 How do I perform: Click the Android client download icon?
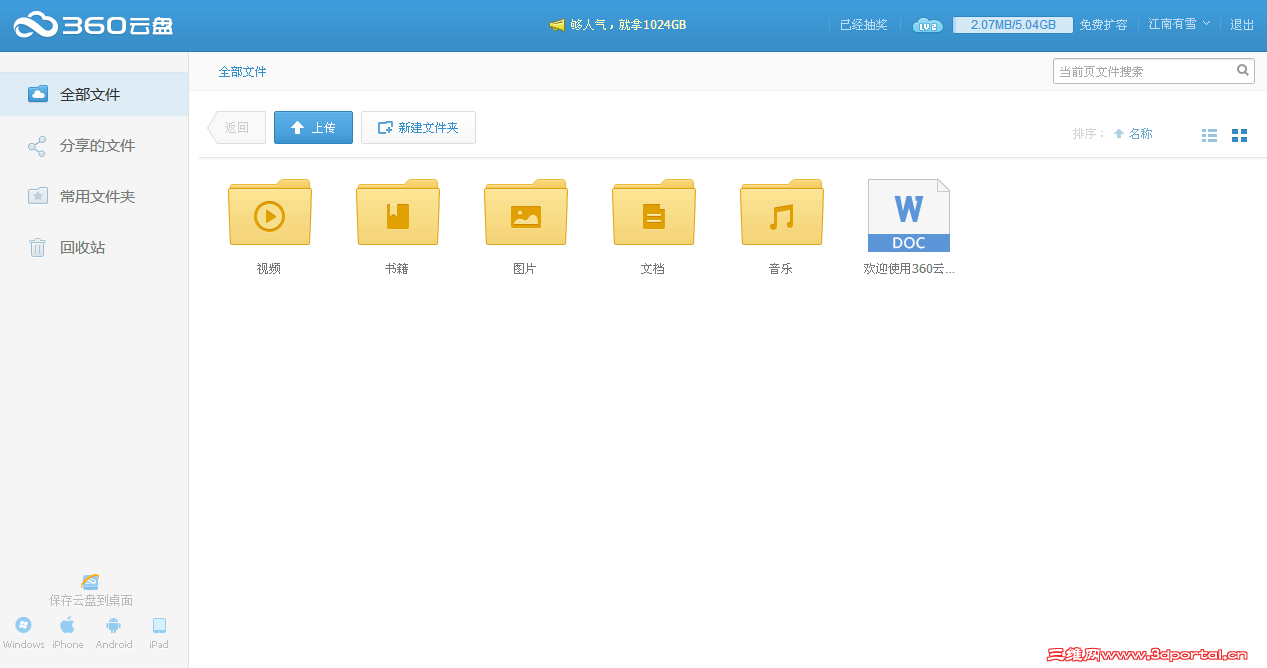(x=113, y=625)
